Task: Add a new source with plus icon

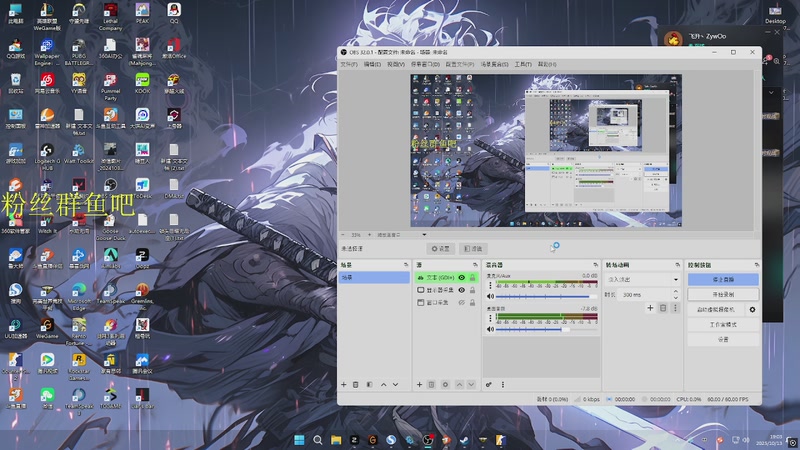Action: (x=419, y=385)
